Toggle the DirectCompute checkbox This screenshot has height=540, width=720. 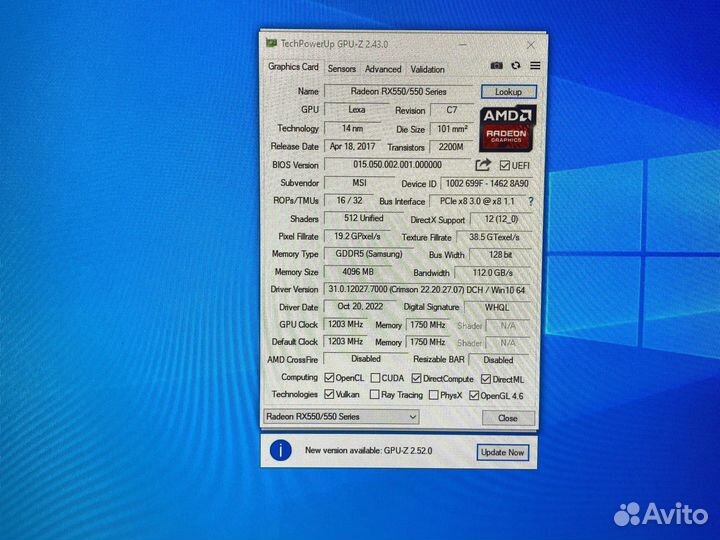[416, 378]
